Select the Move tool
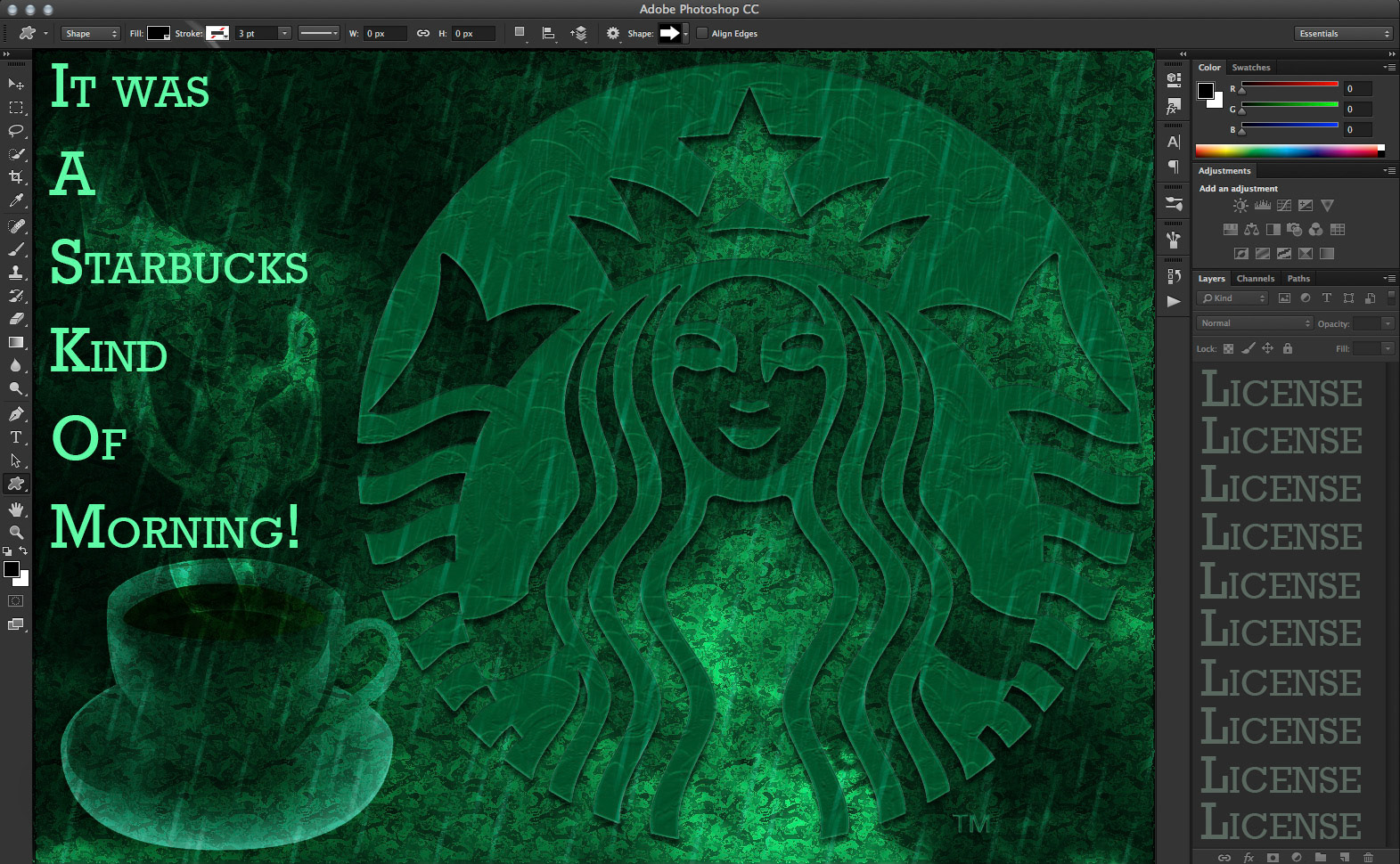 (16, 84)
